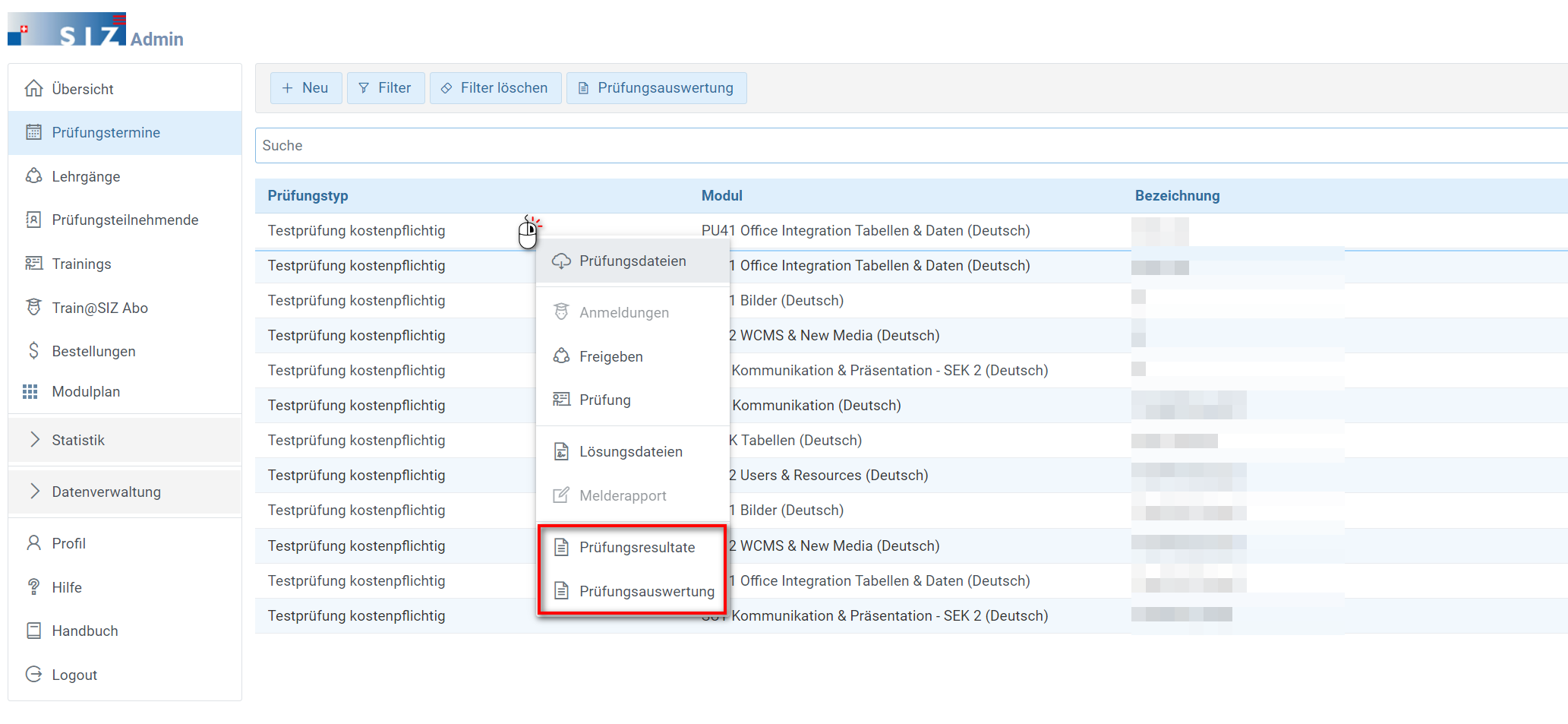
Task: Click the document icon beside context-menu Prüfungsauswertung
Action: click(561, 590)
